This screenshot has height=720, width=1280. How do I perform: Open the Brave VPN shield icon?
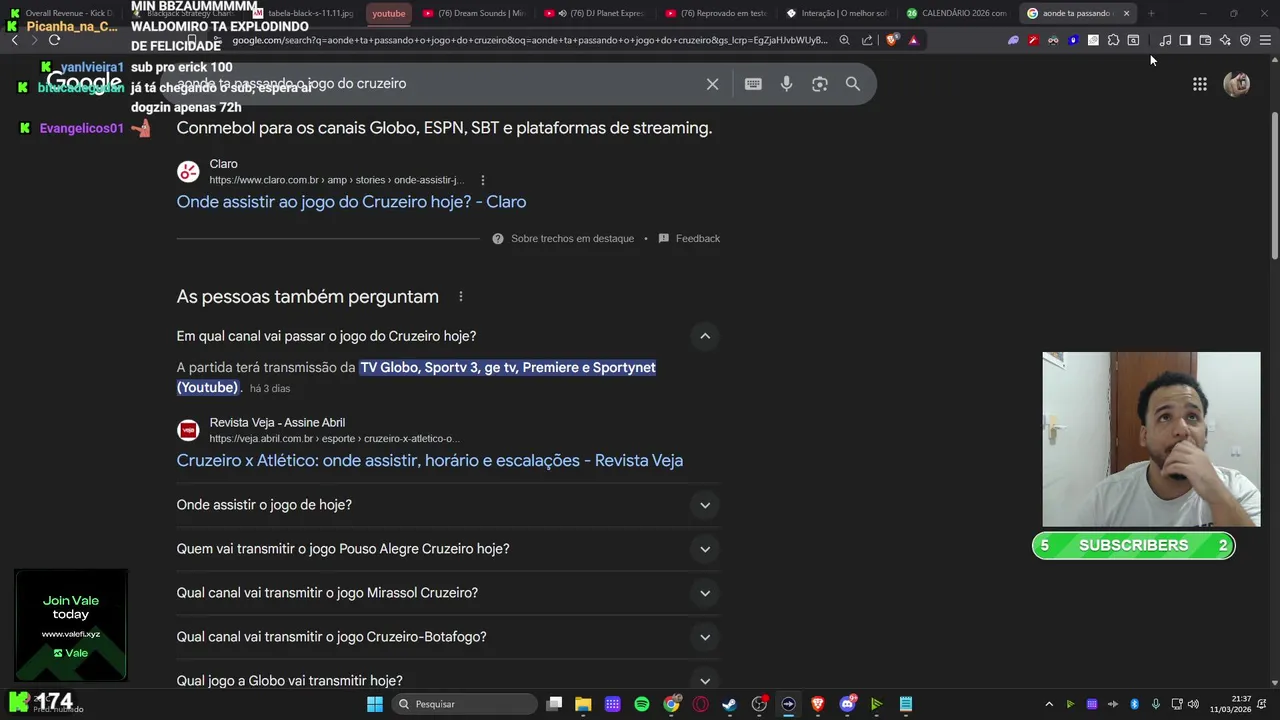tap(1245, 40)
